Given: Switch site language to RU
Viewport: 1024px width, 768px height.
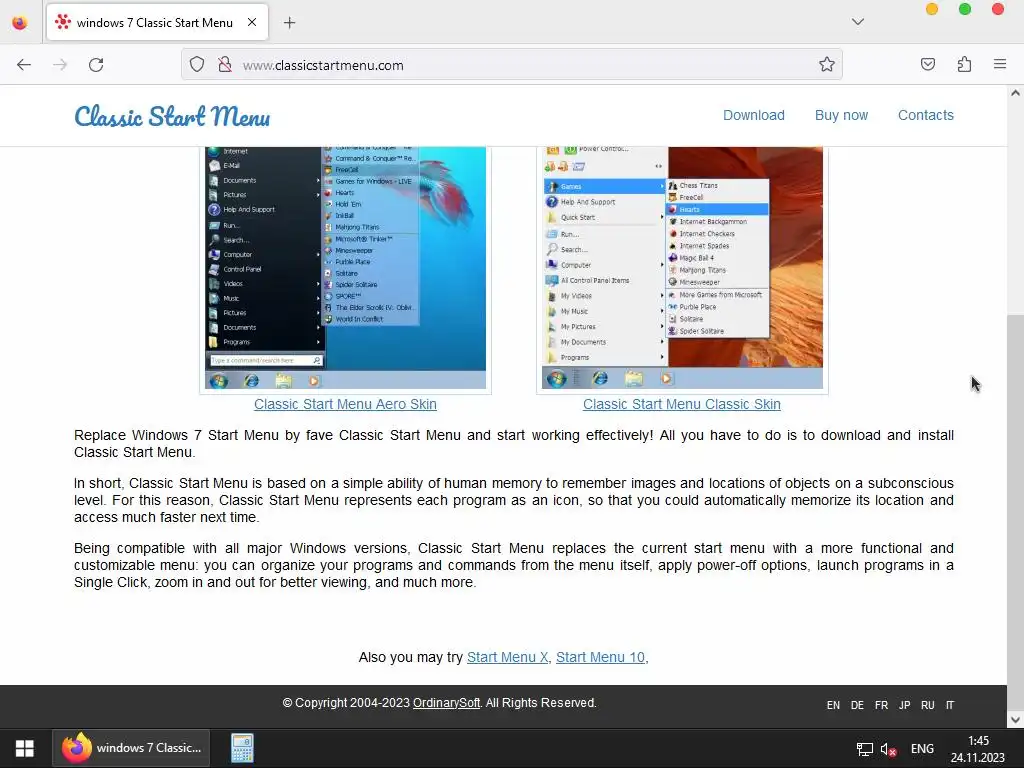Looking at the screenshot, I should click(x=927, y=705).
